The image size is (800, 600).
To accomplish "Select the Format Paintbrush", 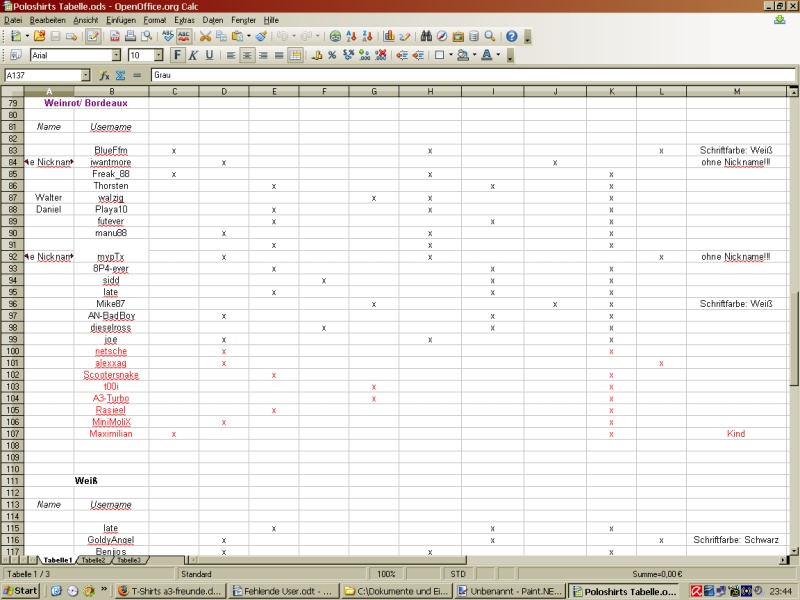I will (x=261, y=36).
